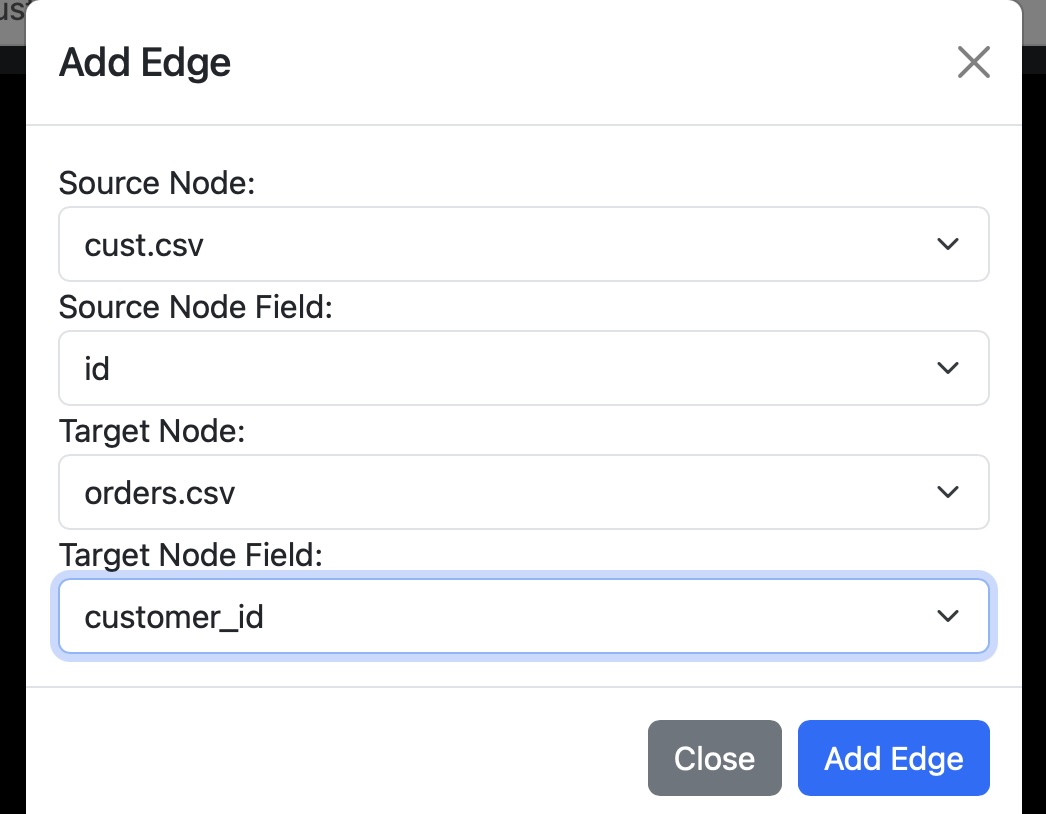Click the "Add Edge" dialog title
Viewport: 1046px width, 814px height.
(145, 63)
